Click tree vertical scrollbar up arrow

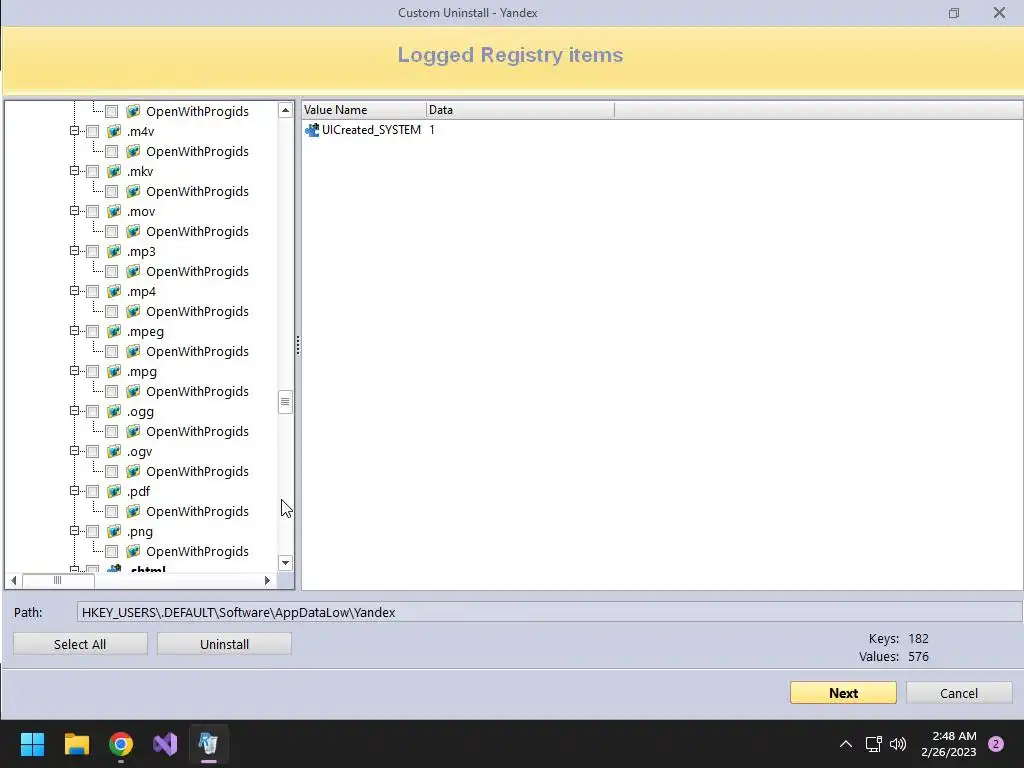tap(285, 110)
